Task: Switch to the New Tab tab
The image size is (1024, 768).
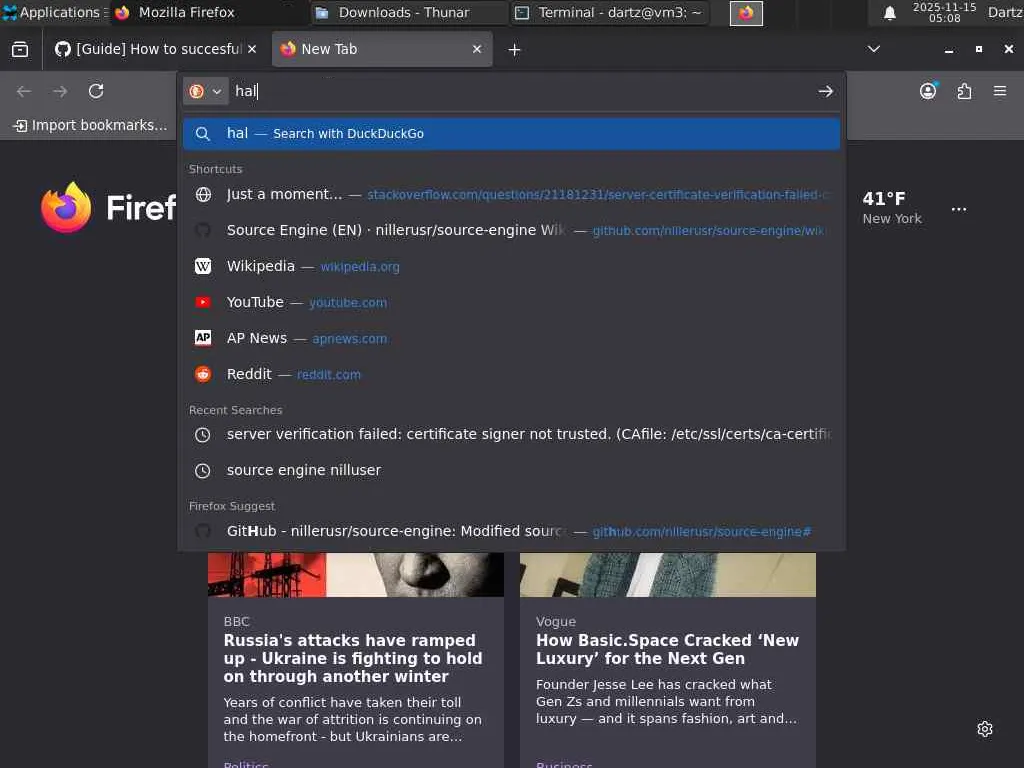Action: (x=382, y=49)
